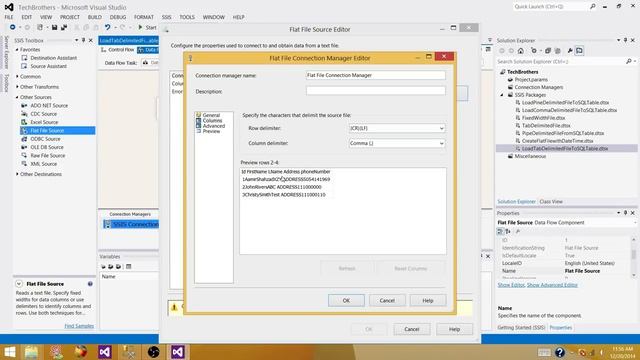Screen dimensions: 640x360
Task: Click Collapse All icon in Solution Explorer
Action: pyautogui.click(x=548, y=51)
